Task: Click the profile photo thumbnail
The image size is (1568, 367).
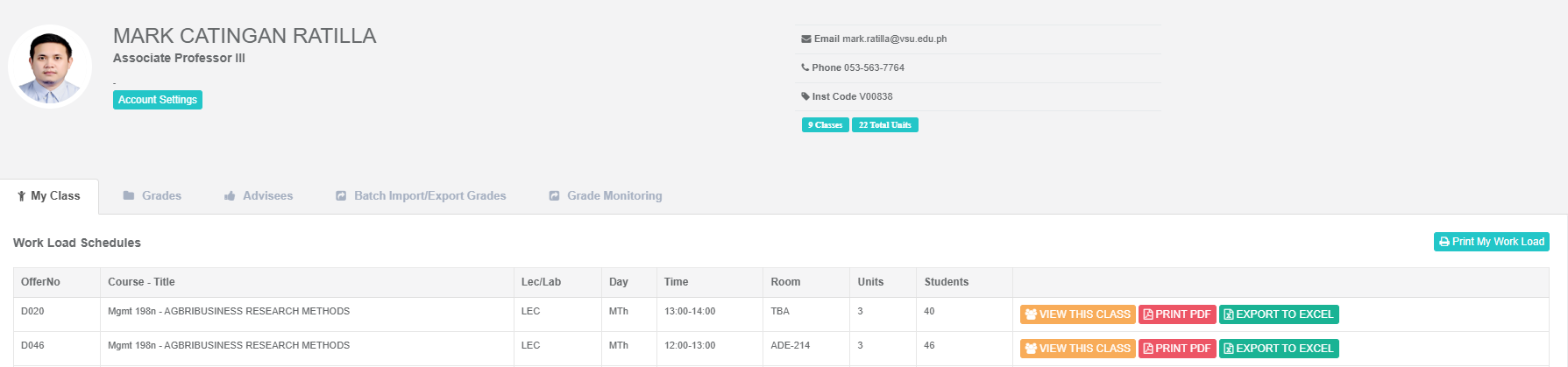Action: click(50, 67)
